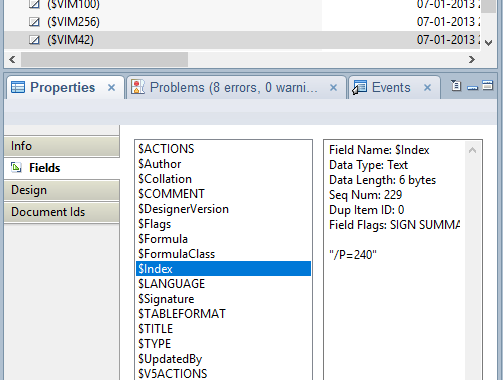Click the horizontal scrollbar thumb
This screenshot has height=380, width=503.
tap(104, 59)
